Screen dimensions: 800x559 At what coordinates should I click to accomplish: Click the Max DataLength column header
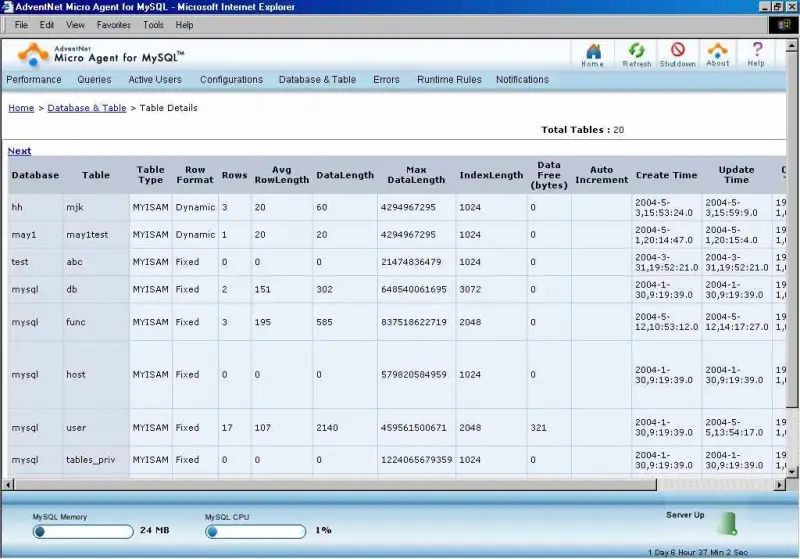(x=416, y=174)
